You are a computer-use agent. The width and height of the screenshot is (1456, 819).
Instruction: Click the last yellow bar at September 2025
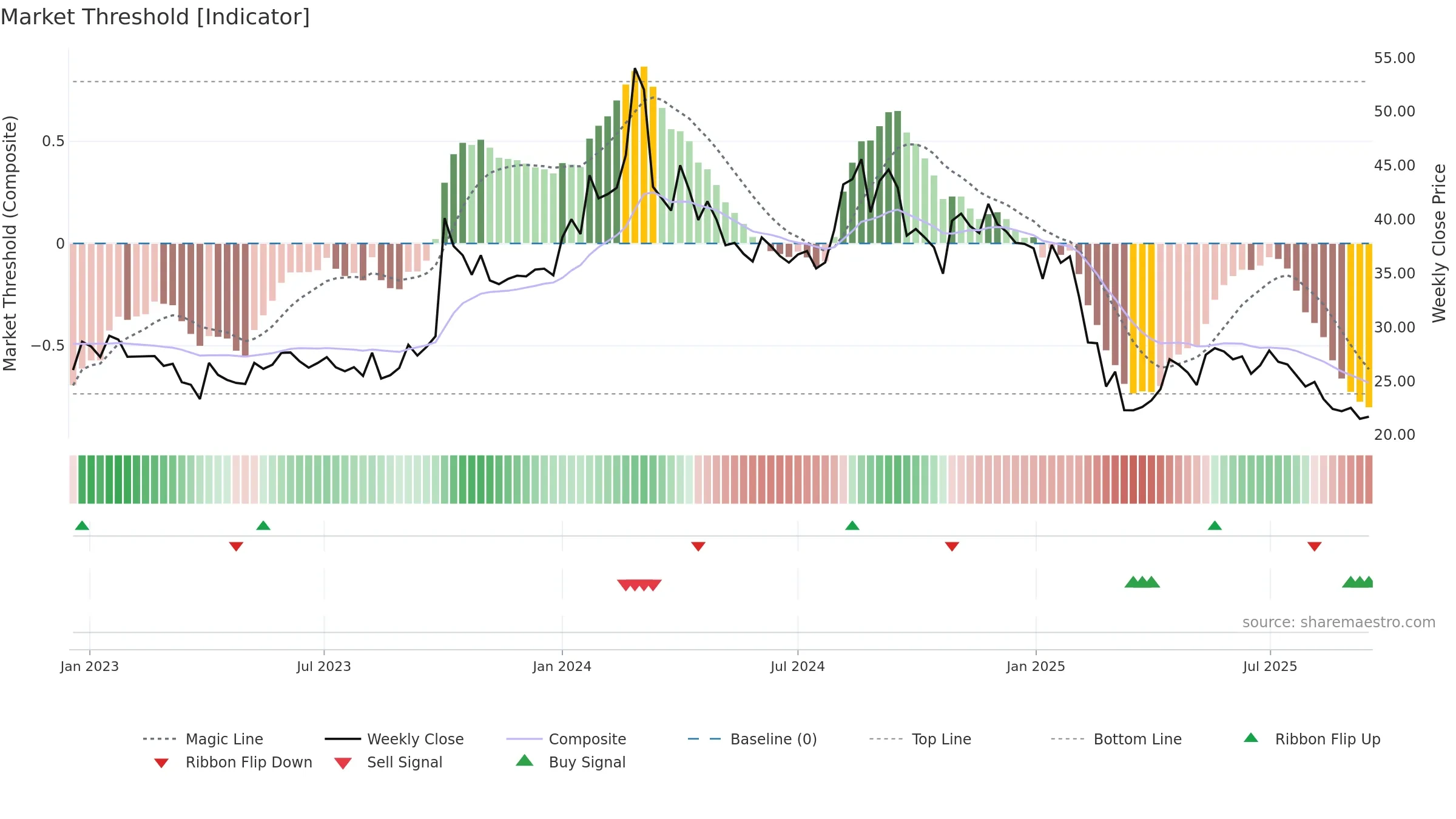point(1369,325)
